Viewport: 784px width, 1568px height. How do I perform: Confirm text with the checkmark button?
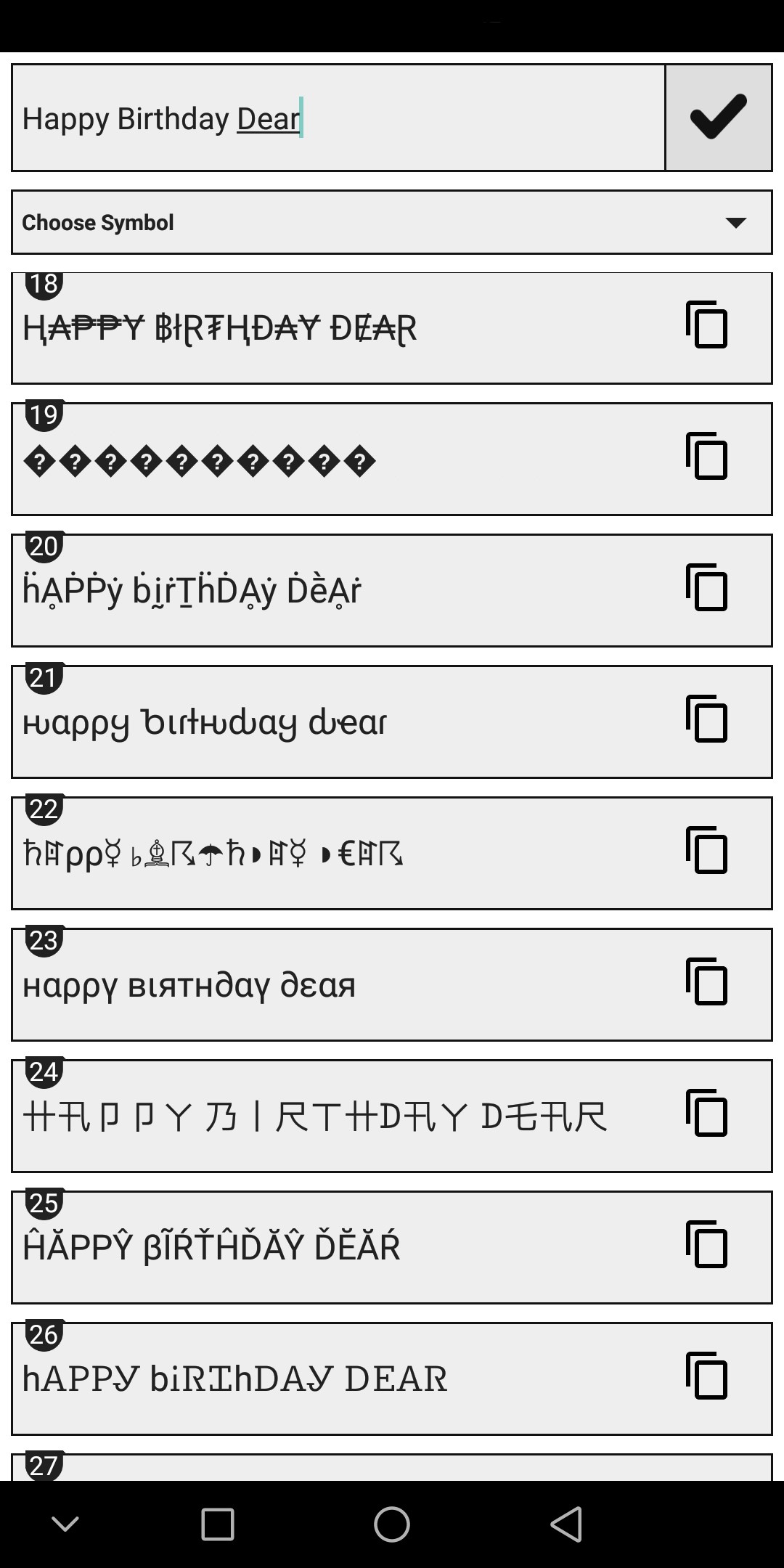[x=718, y=118]
